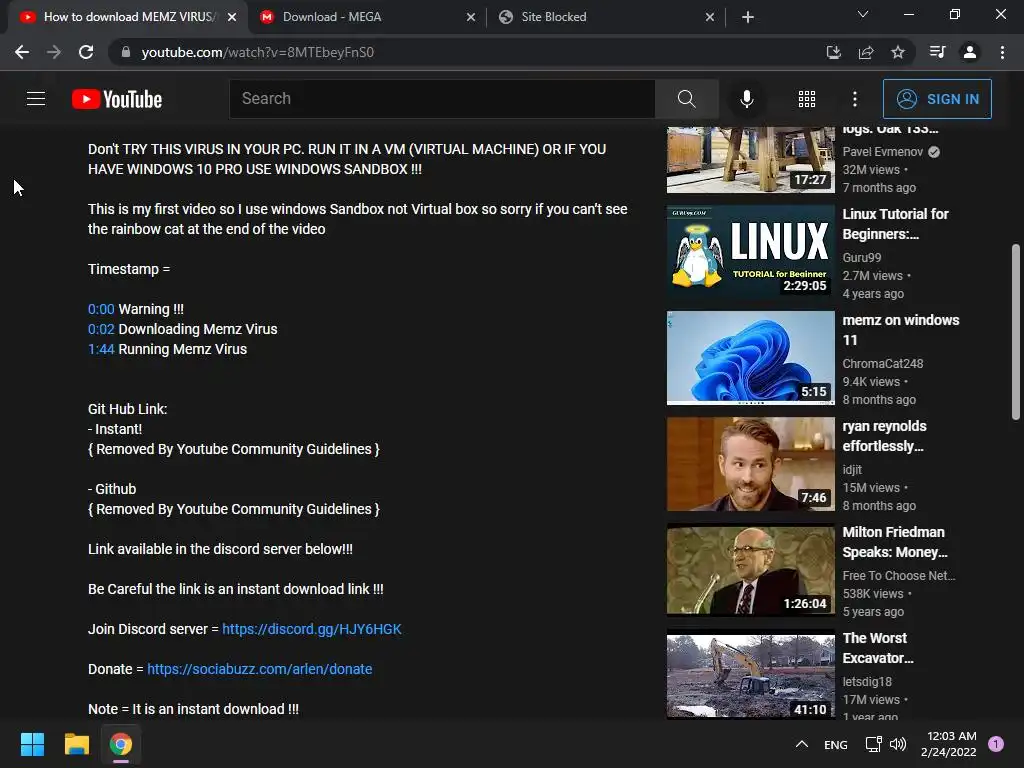This screenshot has height=768, width=1024.
Task: Open volume speaker tray icon
Action: [x=898, y=744]
